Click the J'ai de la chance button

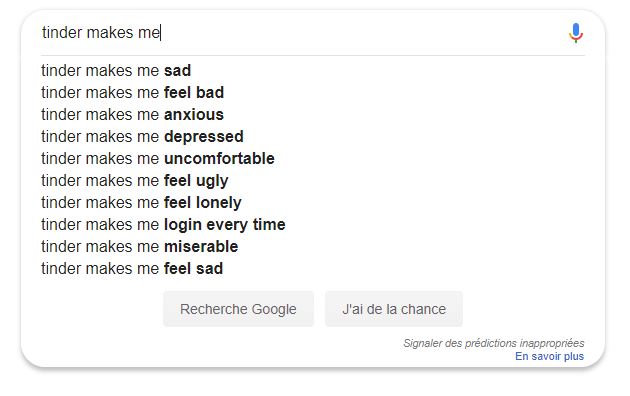pos(394,309)
